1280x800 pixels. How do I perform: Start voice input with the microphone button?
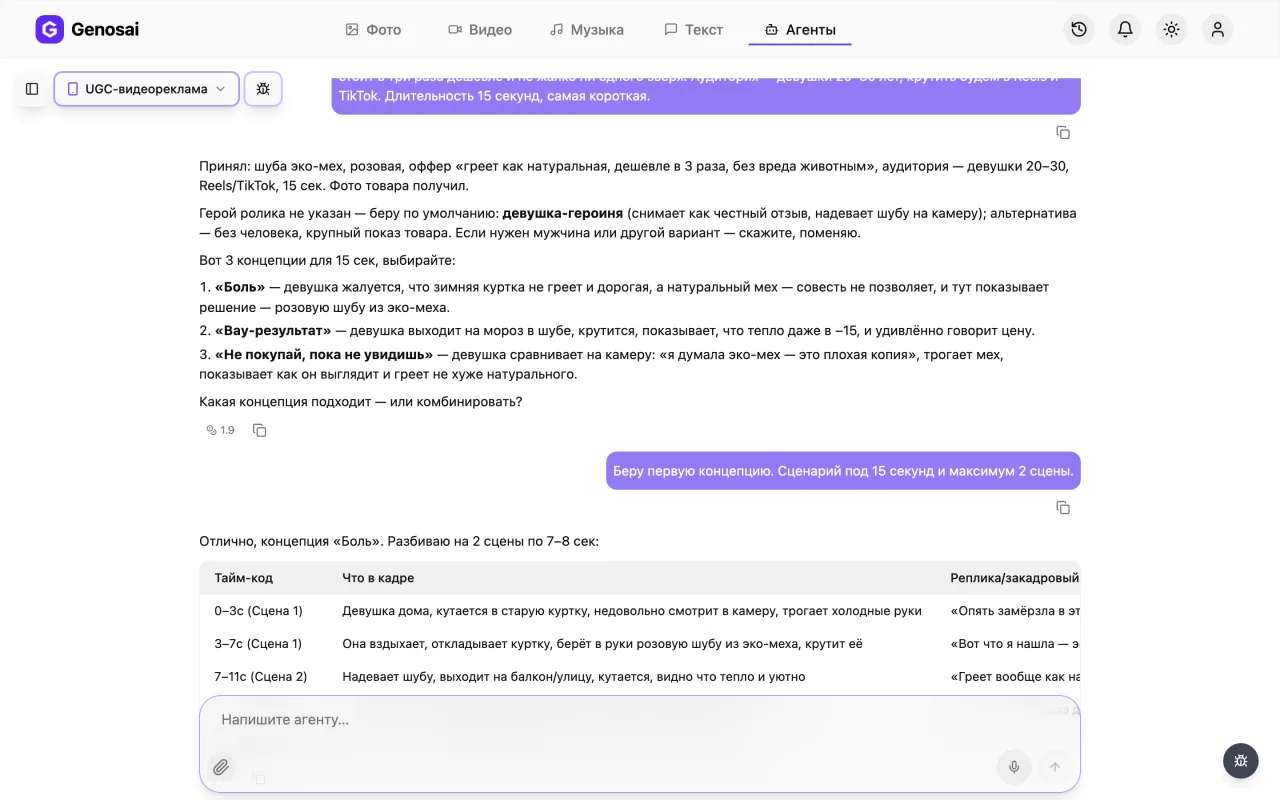[1014, 767]
